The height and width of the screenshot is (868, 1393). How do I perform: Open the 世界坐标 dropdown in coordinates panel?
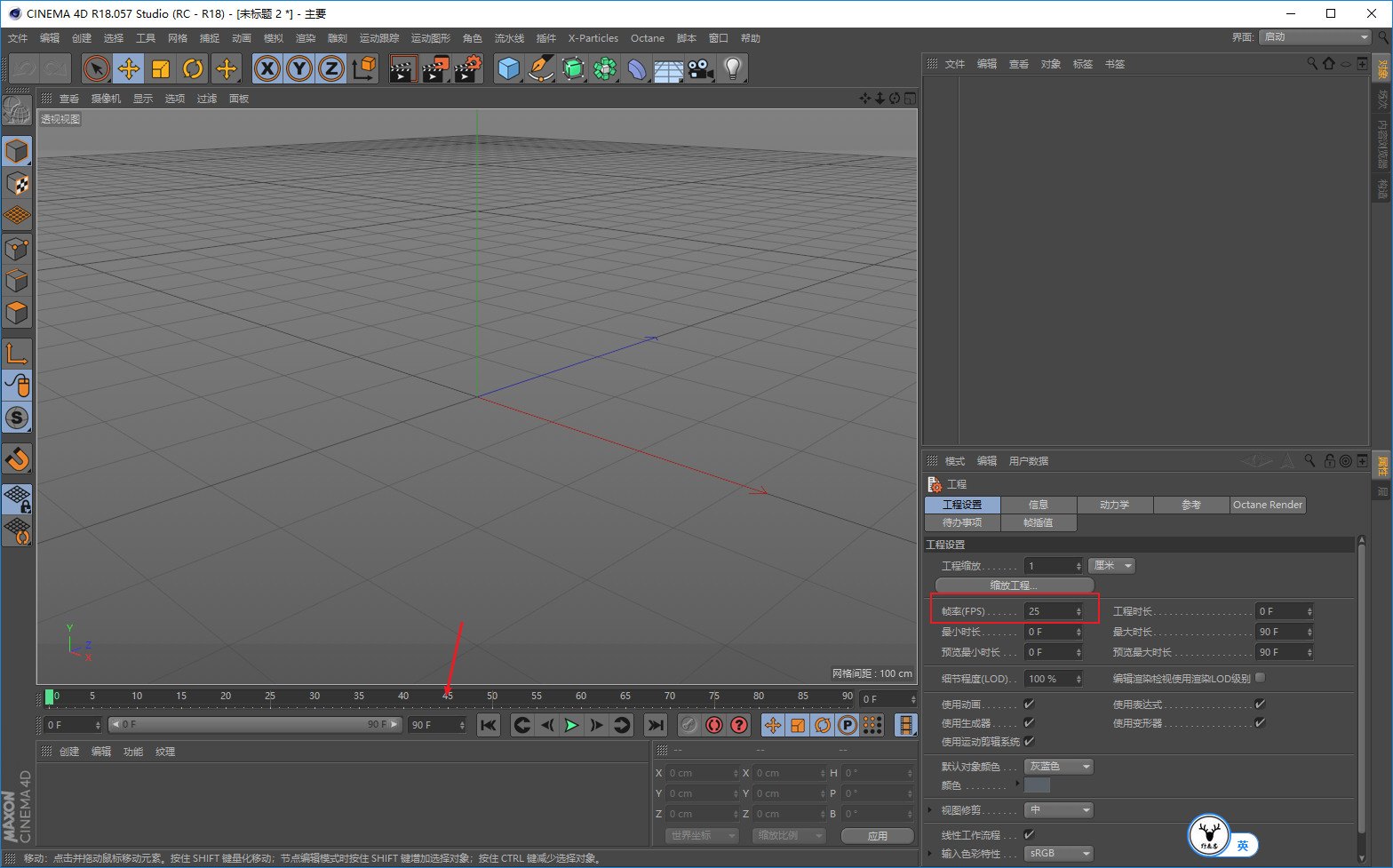point(702,836)
